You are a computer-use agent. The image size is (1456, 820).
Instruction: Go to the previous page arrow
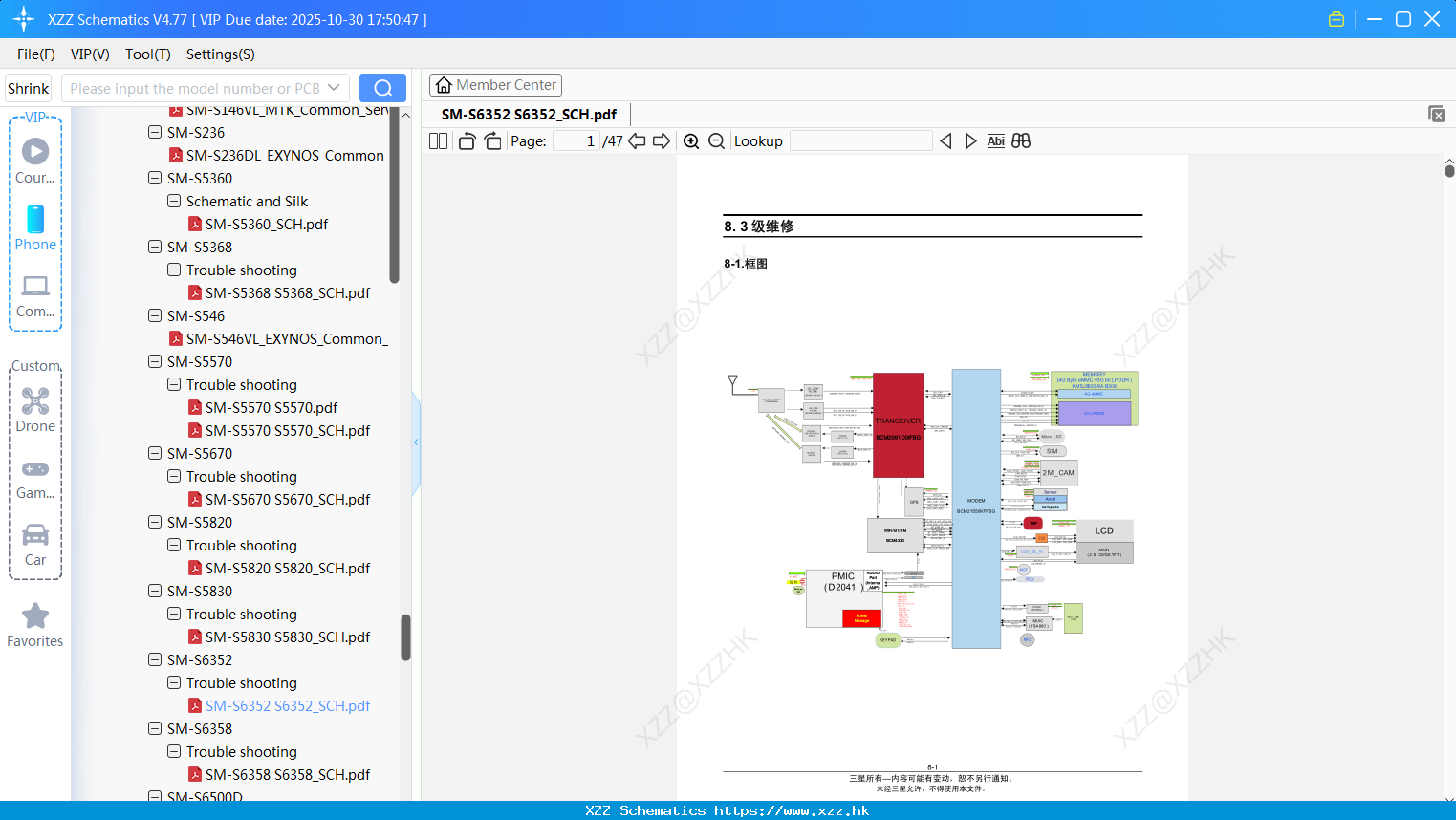pyautogui.click(x=637, y=141)
